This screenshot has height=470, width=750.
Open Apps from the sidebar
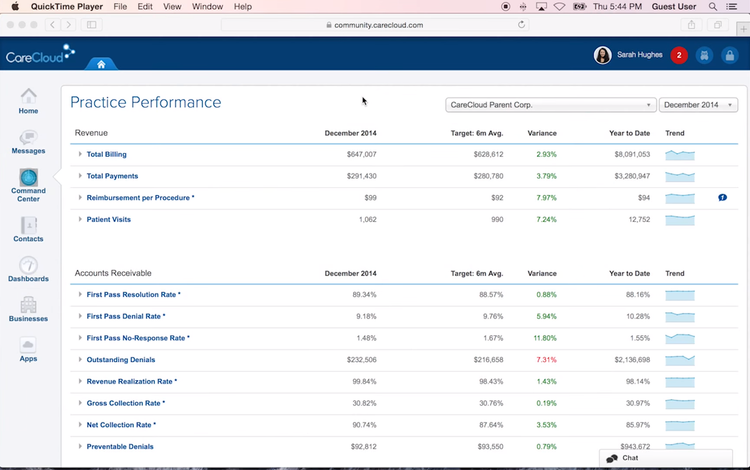[x=28, y=349]
